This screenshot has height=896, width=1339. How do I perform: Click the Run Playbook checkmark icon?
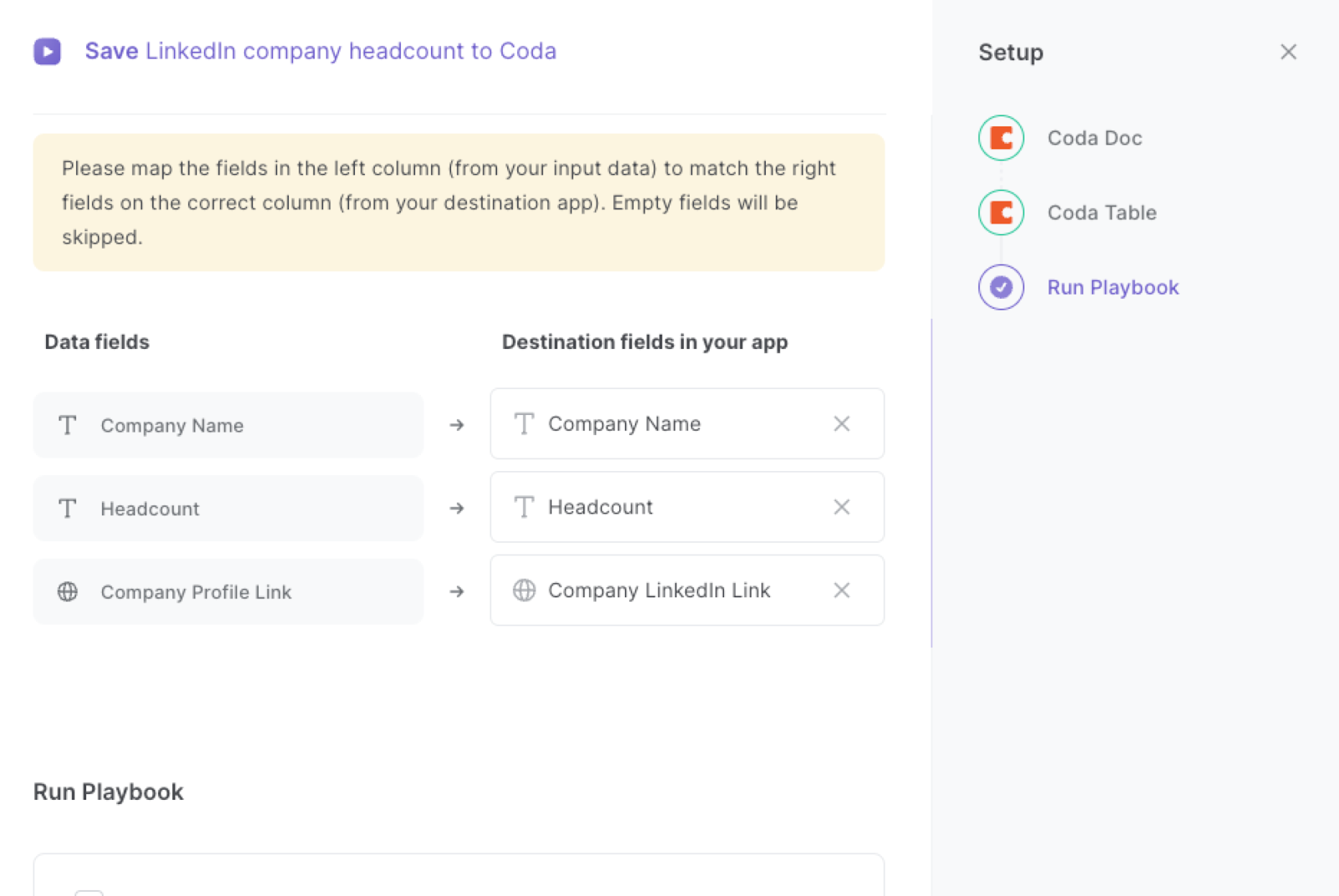pos(1001,287)
